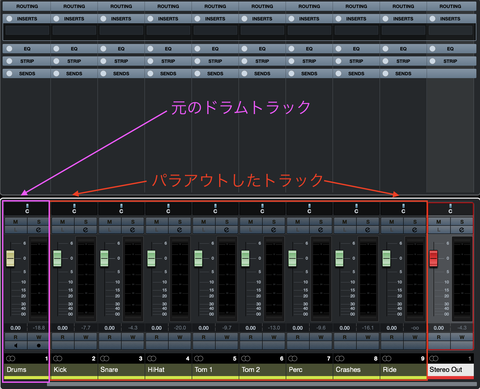The image size is (480, 389).
Task: Select the Ride channel name label
Action: pyautogui.click(x=403, y=370)
